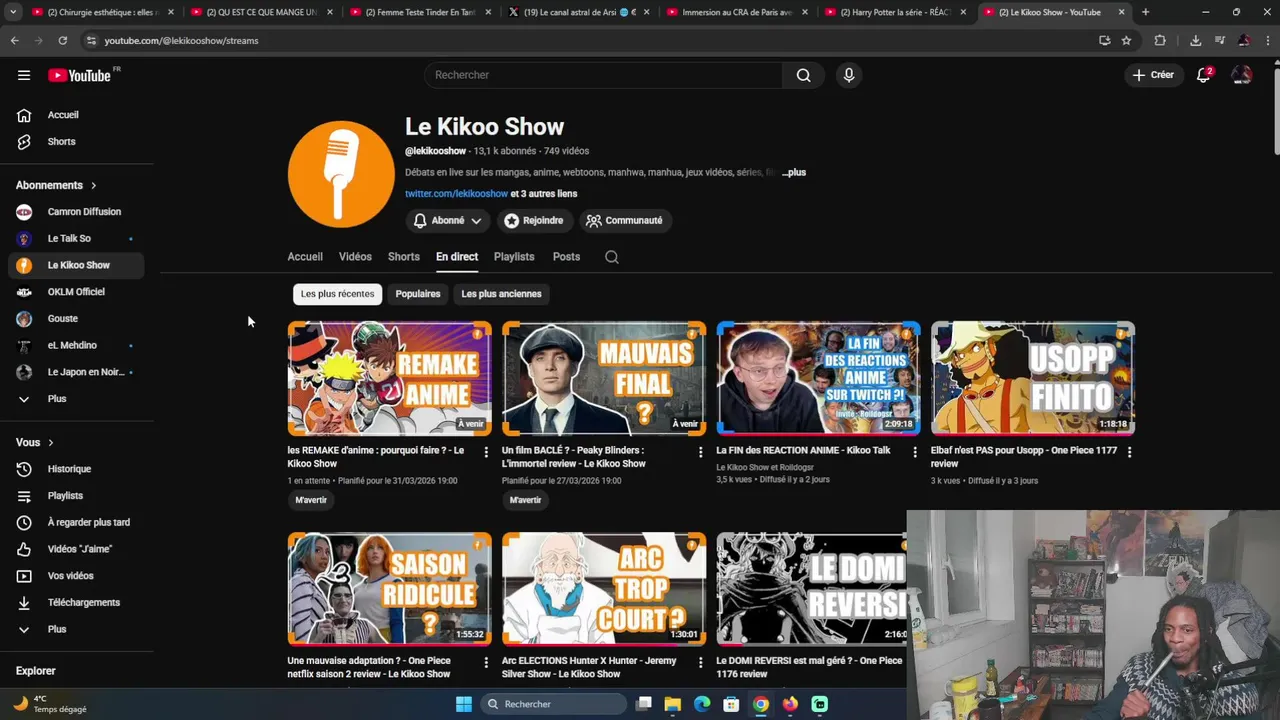Open À regarder plus tard
Screen dimensions: 1280x720
(x=76, y=522)
